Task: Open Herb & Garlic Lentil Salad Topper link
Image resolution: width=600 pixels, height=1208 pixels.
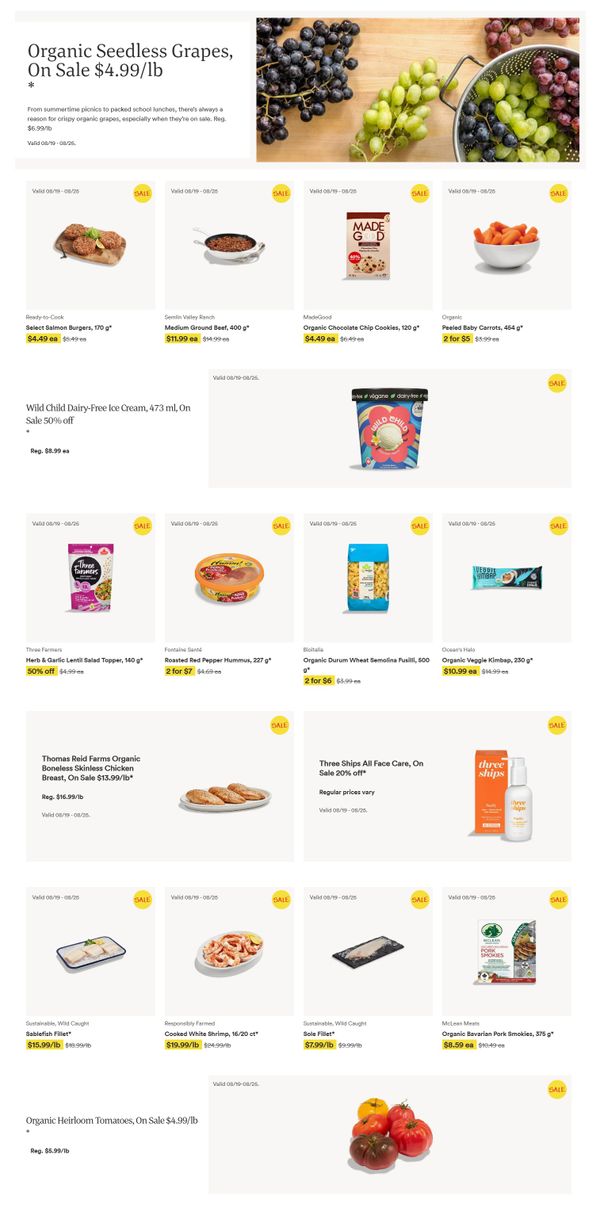Action: pyautogui.click(x=84, y=660)
